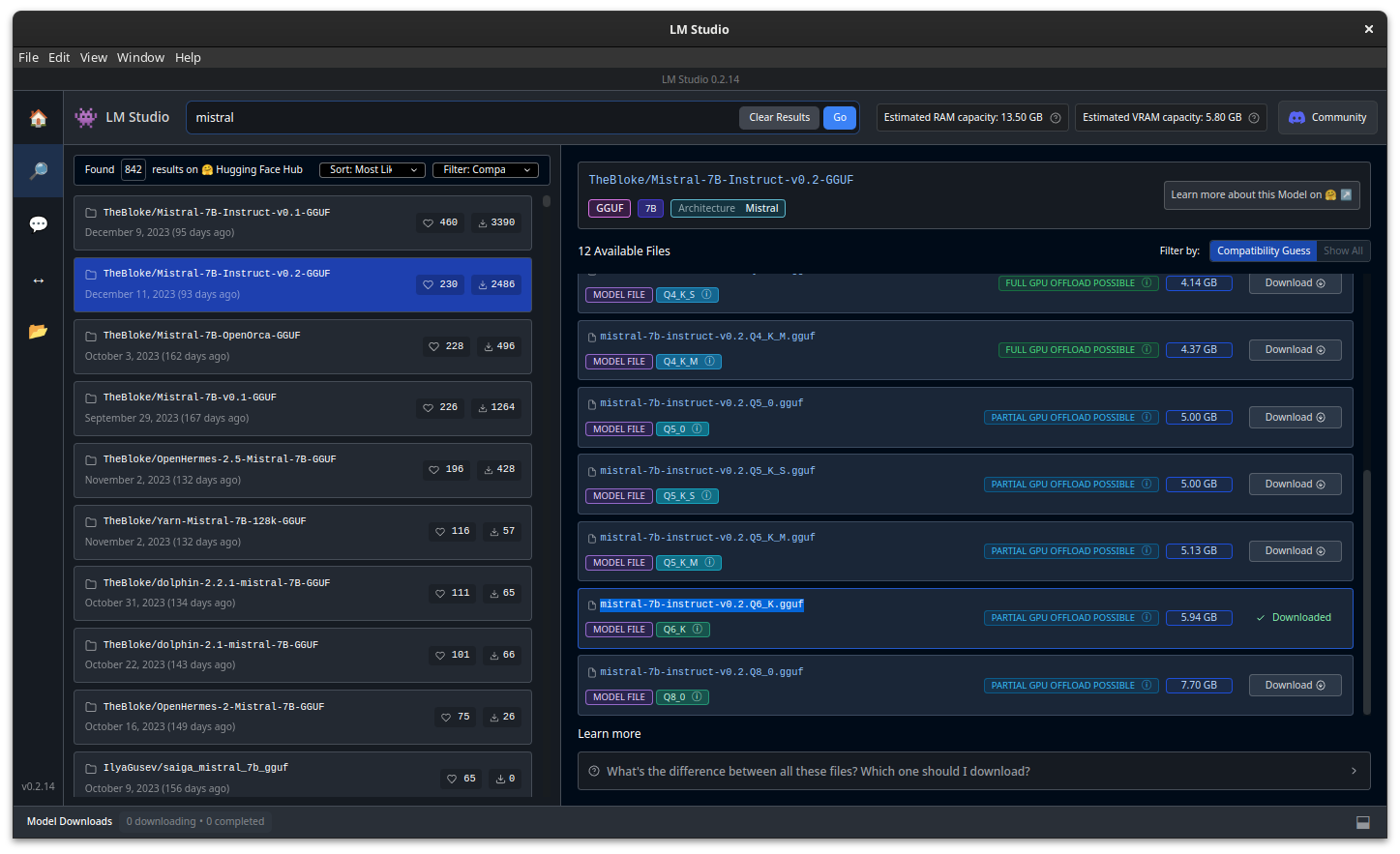This screenshot has width=1400, height=854.
Task: Click the RAM capacity help icon
Action: point(1056,118)
